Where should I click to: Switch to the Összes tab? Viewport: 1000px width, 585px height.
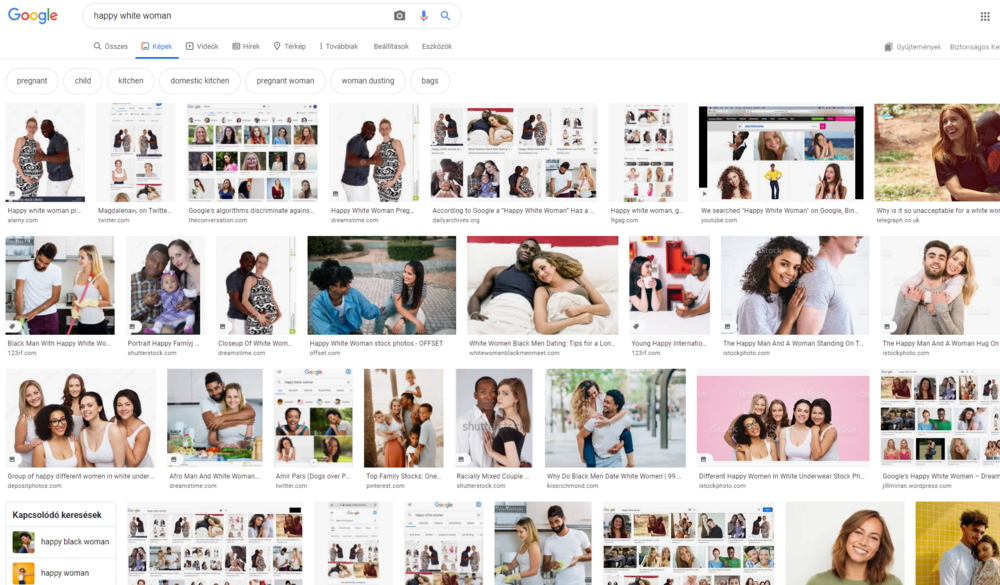tap(110, 47)
